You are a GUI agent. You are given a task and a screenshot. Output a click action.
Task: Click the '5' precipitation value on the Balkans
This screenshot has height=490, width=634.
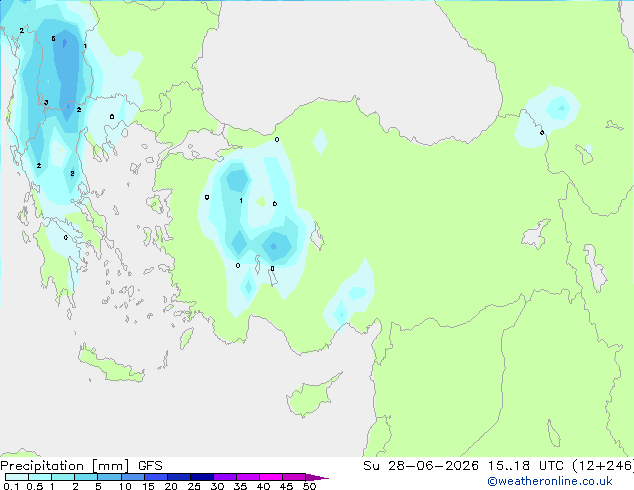click(53, 39)
